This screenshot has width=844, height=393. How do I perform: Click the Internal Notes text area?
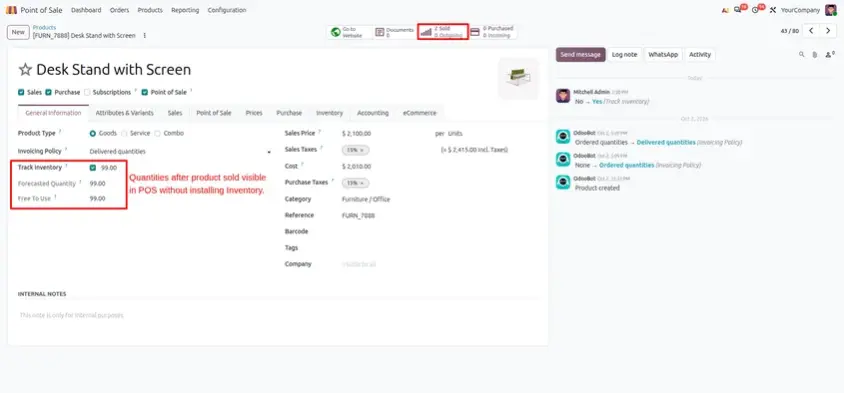pyautogui.click(x=278, y=315)
